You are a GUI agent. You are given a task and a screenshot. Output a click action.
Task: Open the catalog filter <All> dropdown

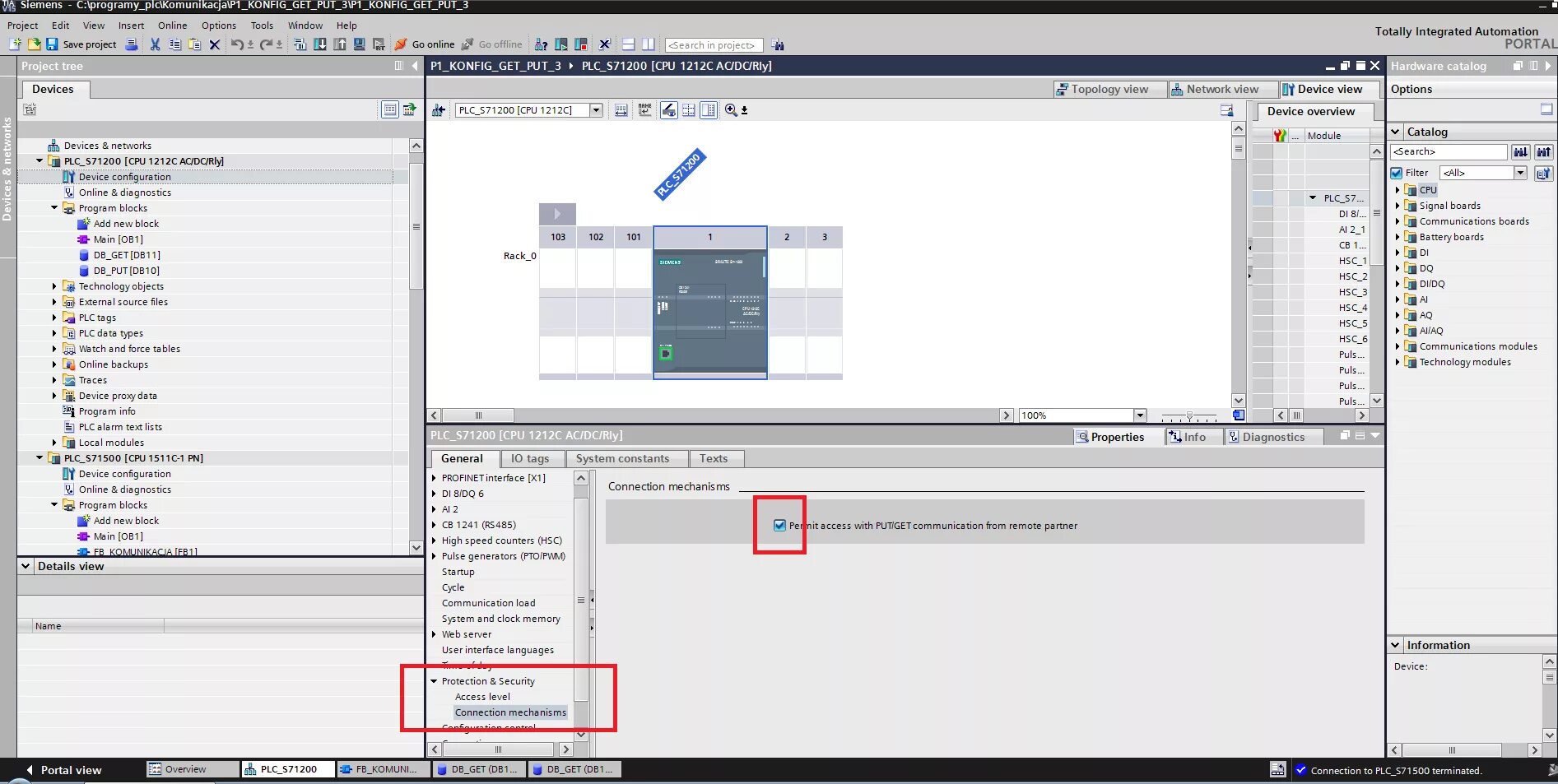[1521, 173]
